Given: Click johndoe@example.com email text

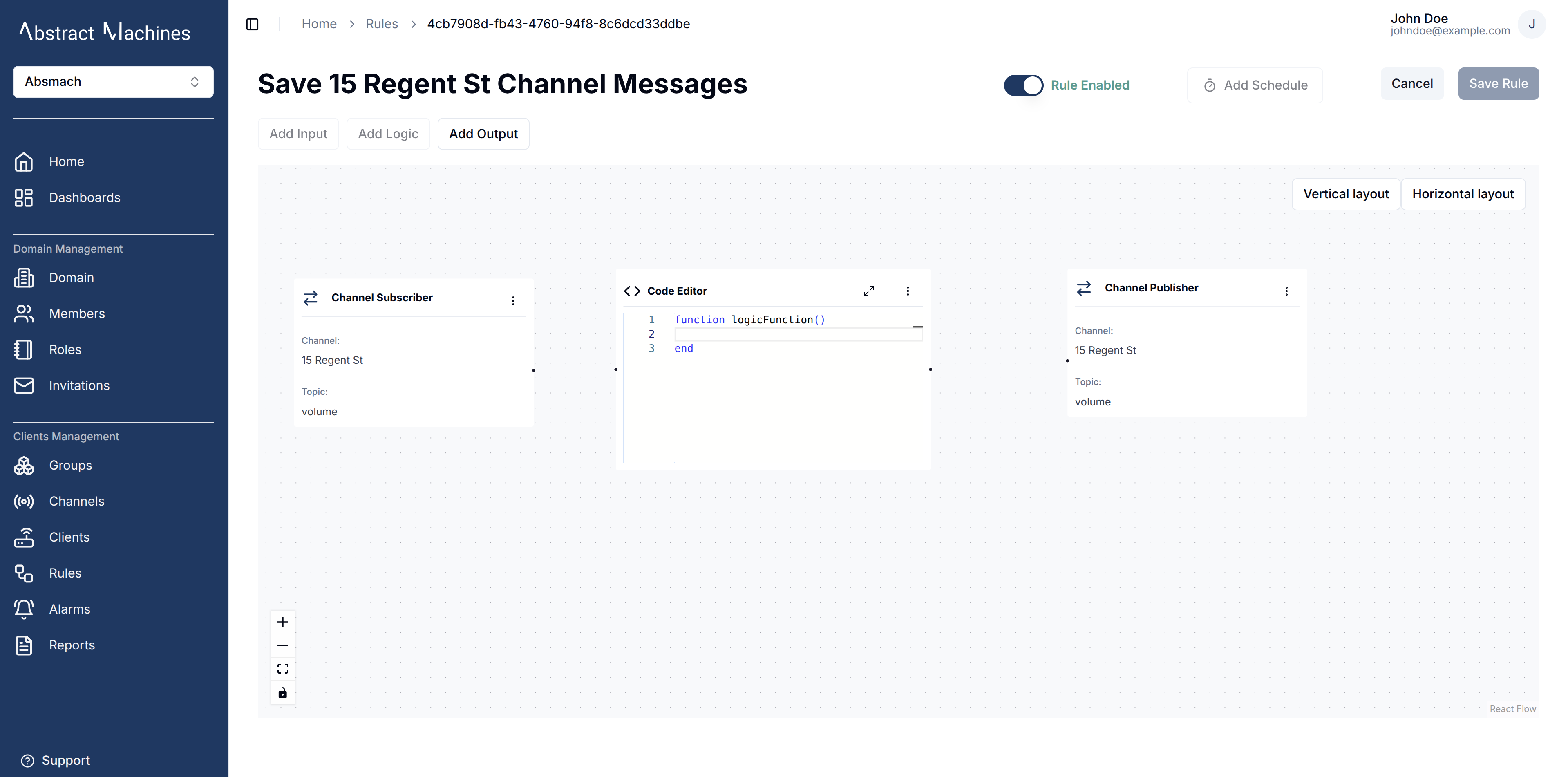Looking at the screenshot, I should click(1449, 31).
